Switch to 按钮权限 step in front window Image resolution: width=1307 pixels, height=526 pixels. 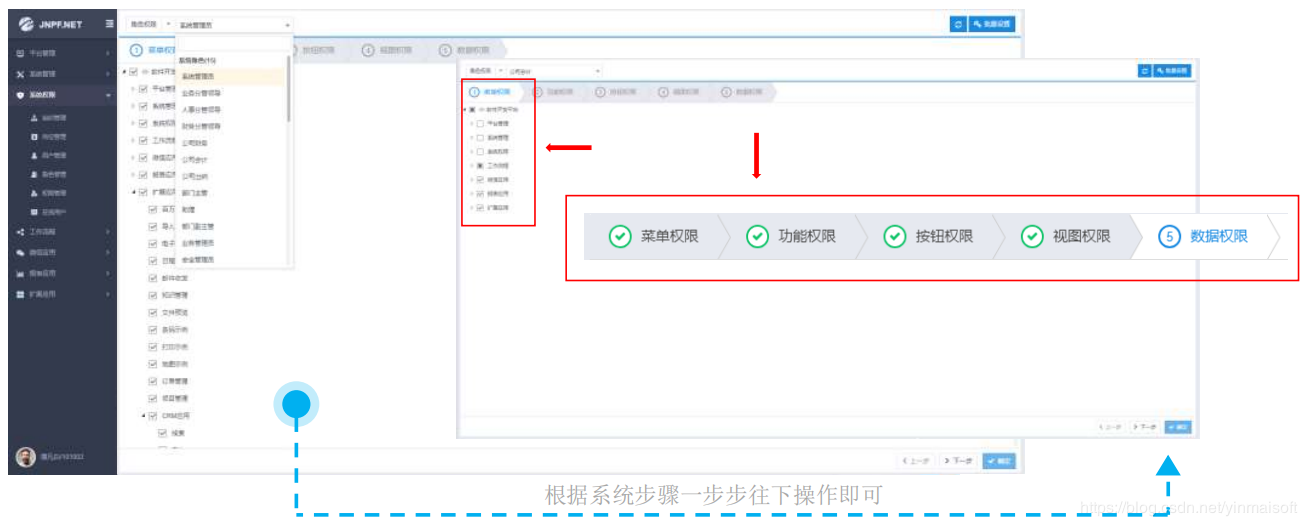[x=615, y=91]
